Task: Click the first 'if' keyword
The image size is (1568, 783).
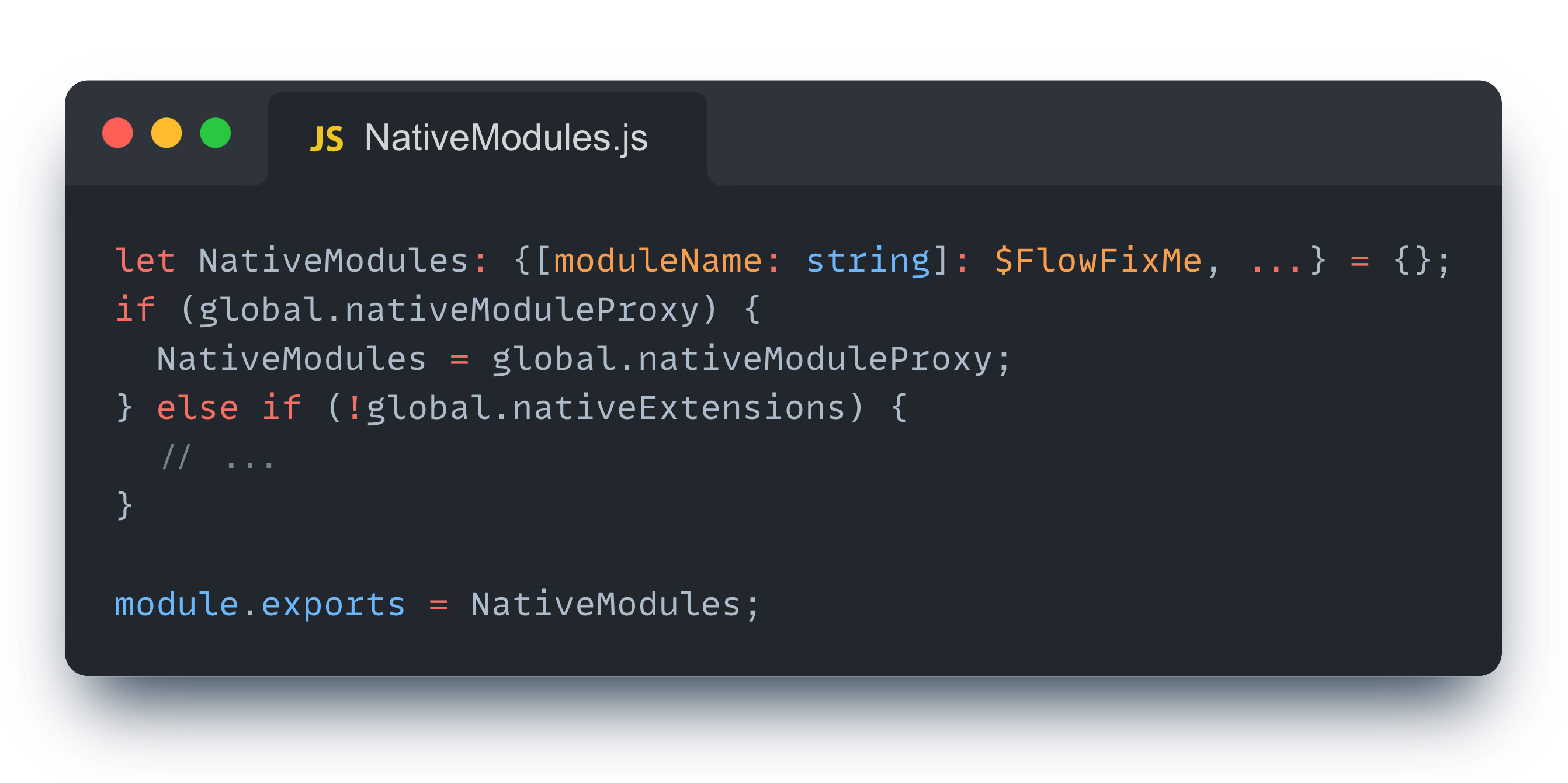Action: [x=135, y=310]
